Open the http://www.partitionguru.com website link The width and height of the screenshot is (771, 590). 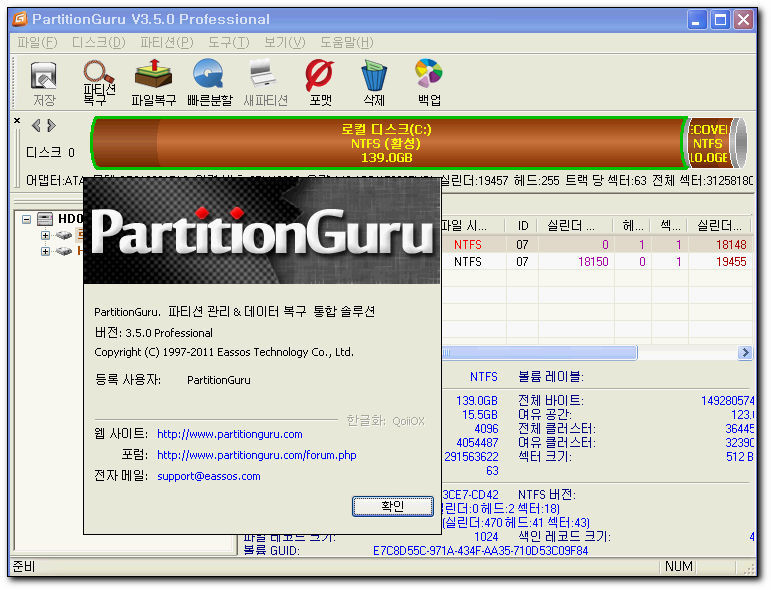[230, 435]
